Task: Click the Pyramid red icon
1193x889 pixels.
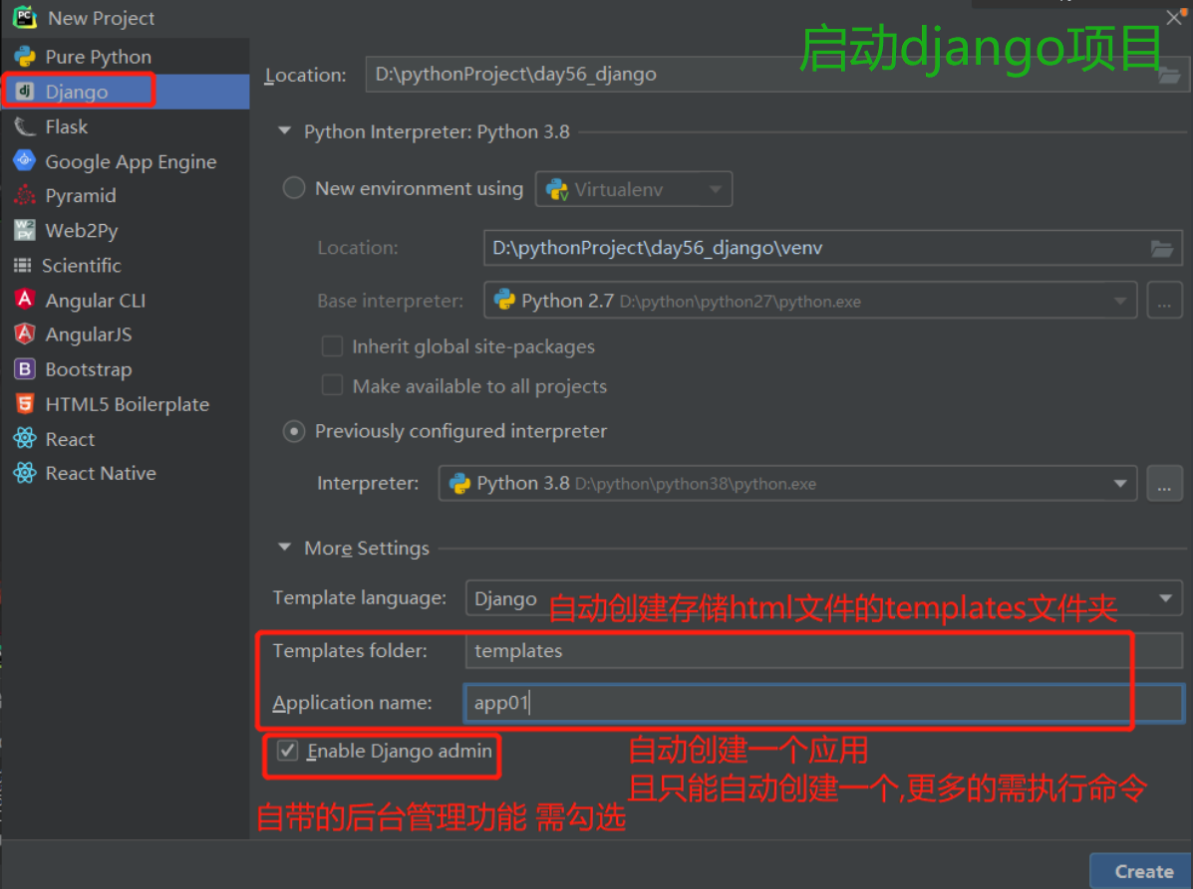Action: pos(24,195)
